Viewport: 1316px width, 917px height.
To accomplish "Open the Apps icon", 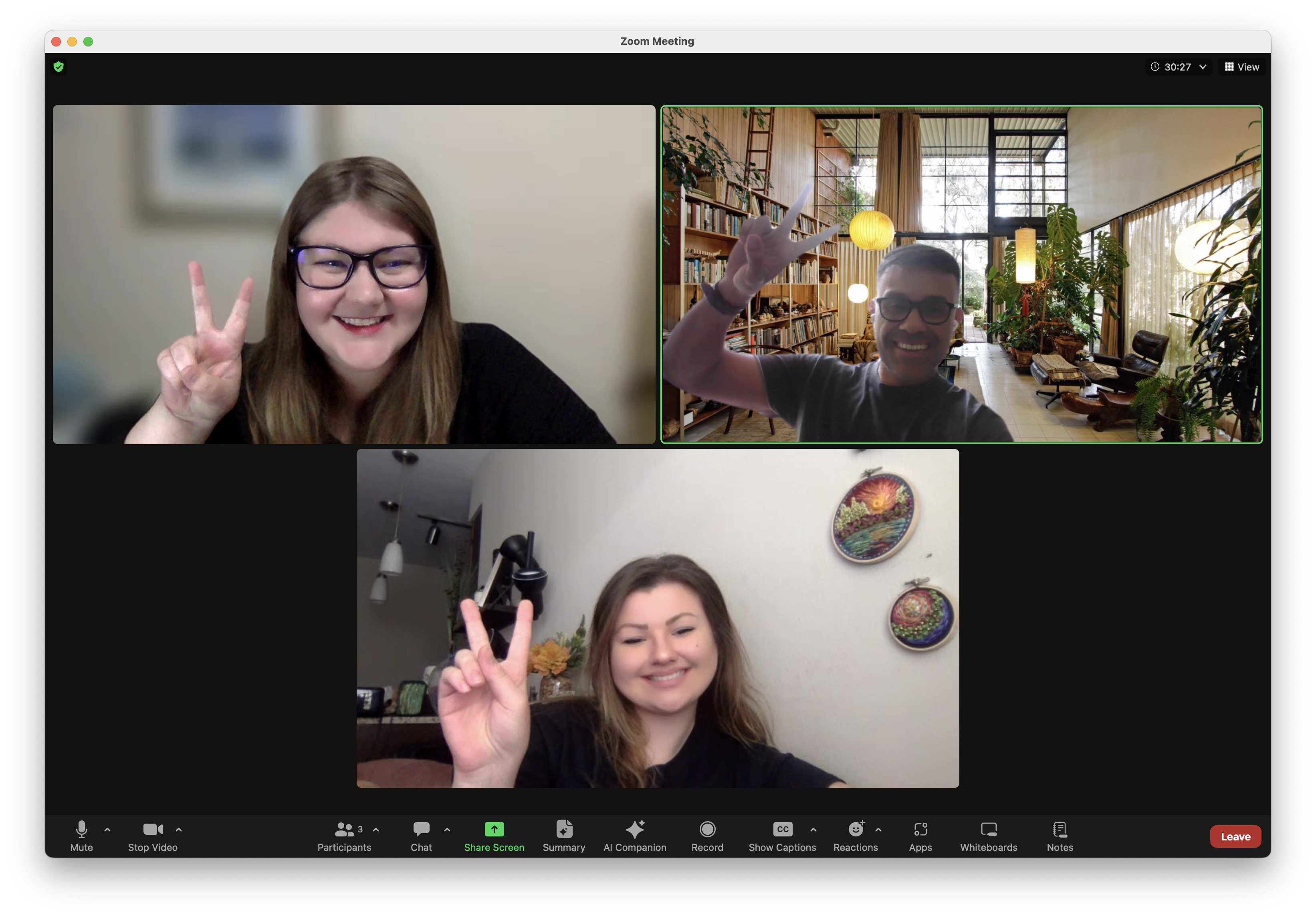I will point(920,829).
